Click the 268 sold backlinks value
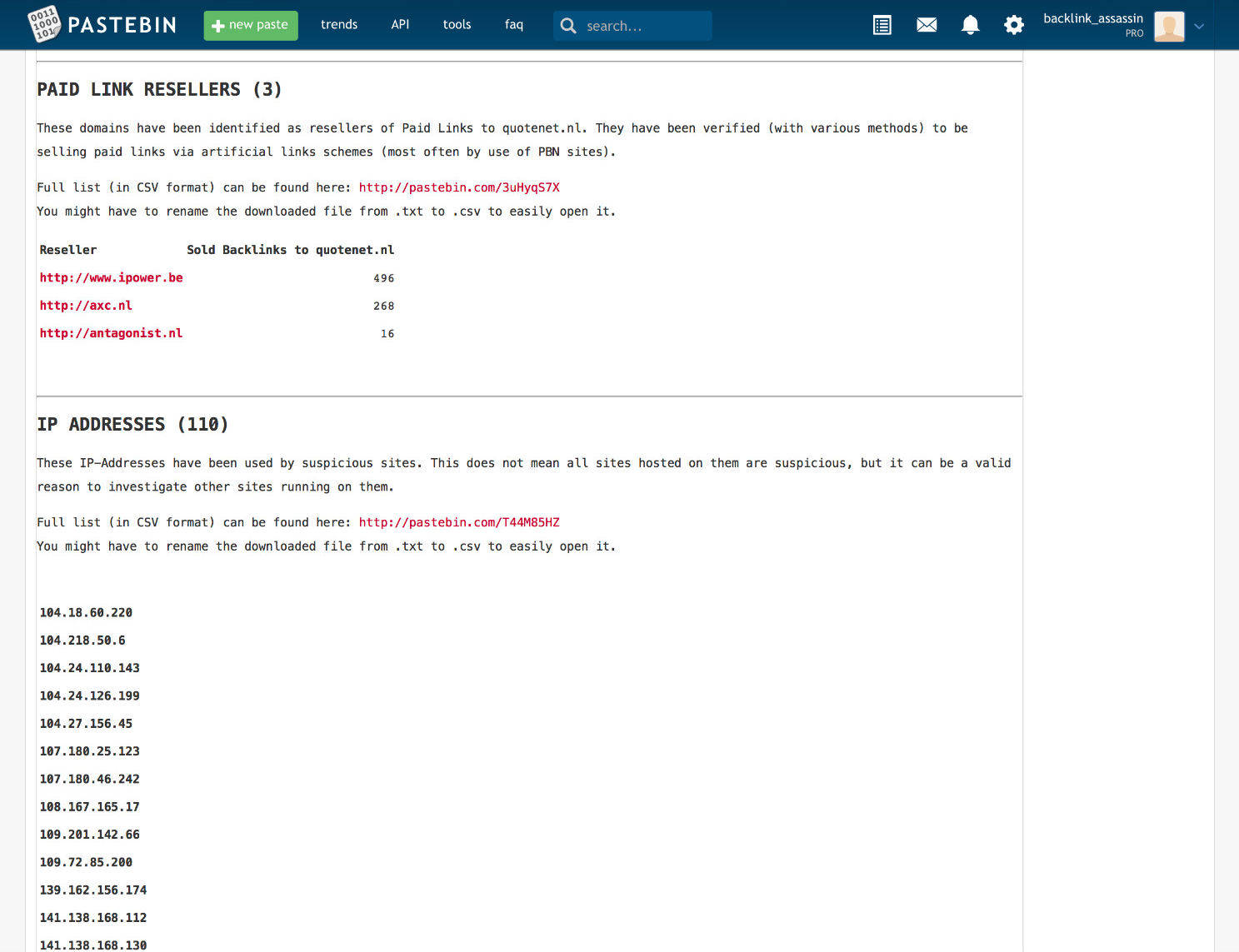Screen dimensions: 1239x952 (x=384, y=306)
